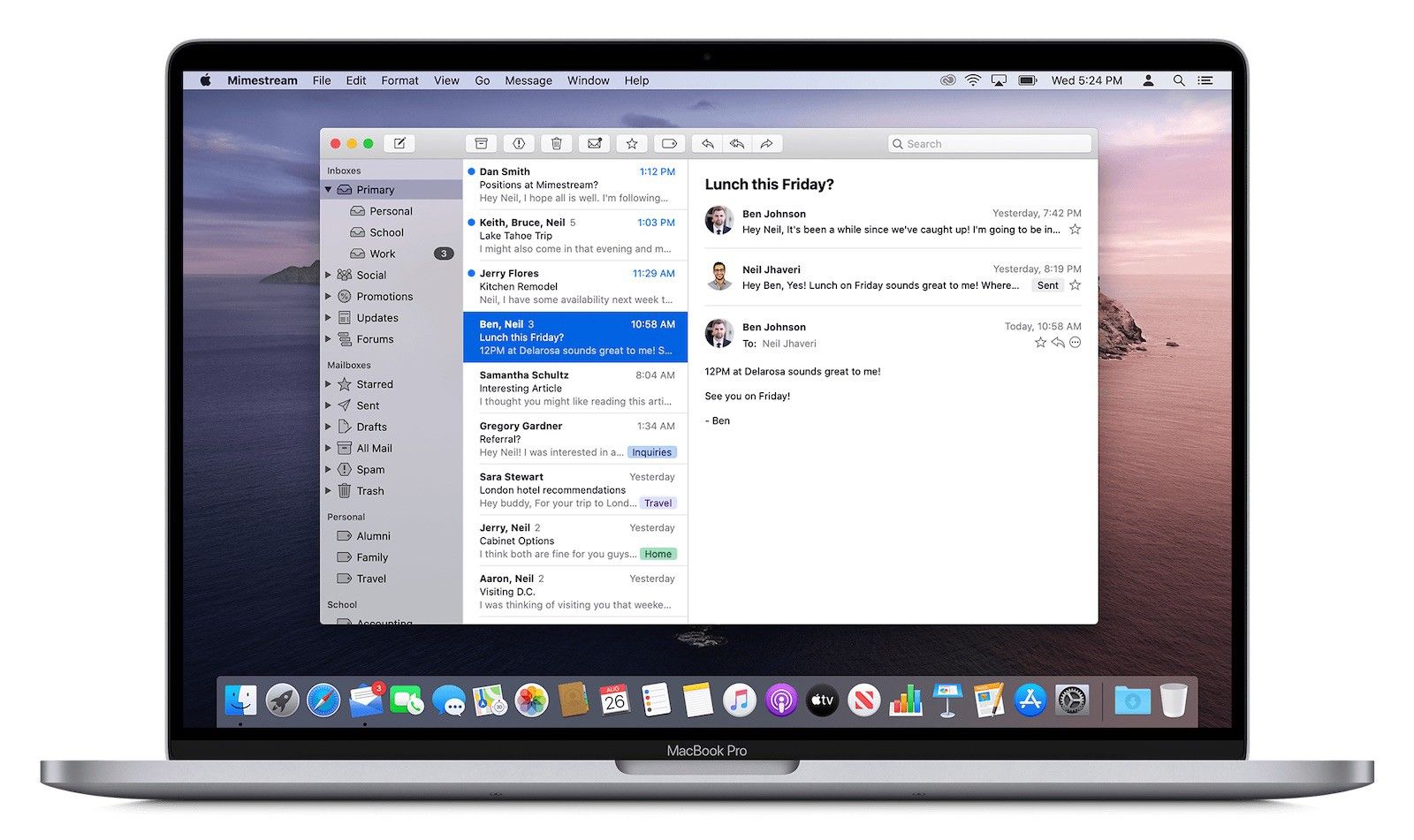Reply using the arrow in the 10:58 AM message
Image resolution: width=1414 pixels, height=840 pixels.
pyautogui.click(x=1058, y=343)
